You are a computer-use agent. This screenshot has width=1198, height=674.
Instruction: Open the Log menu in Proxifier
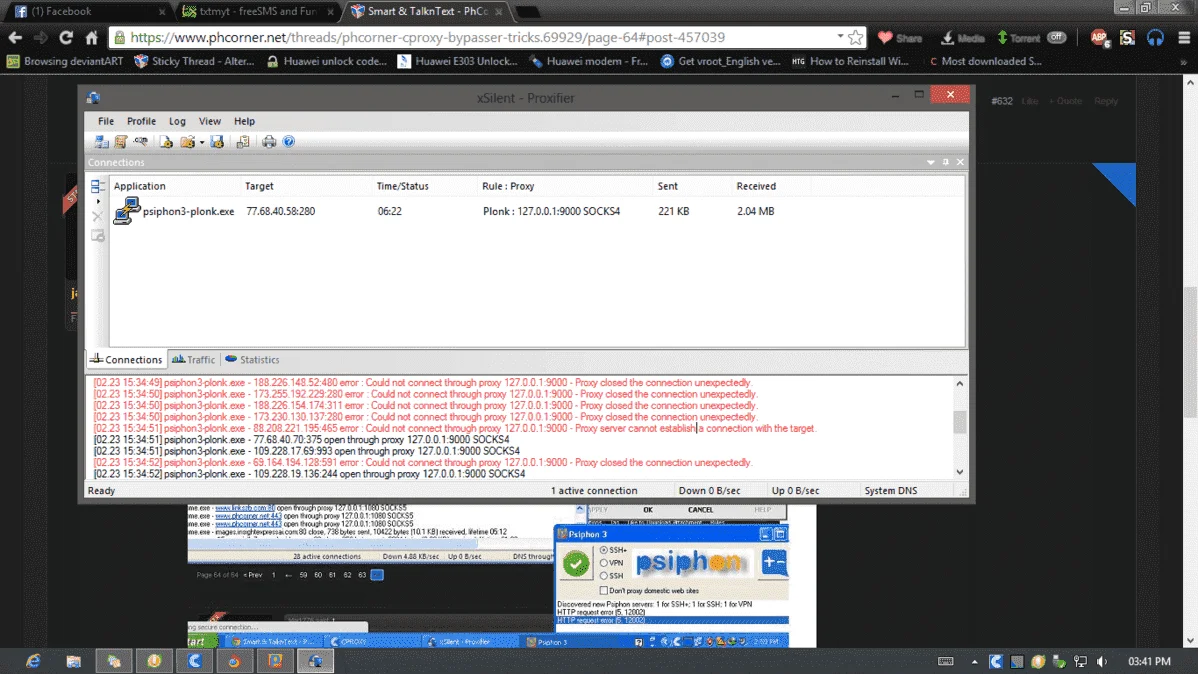pos(177,122)
